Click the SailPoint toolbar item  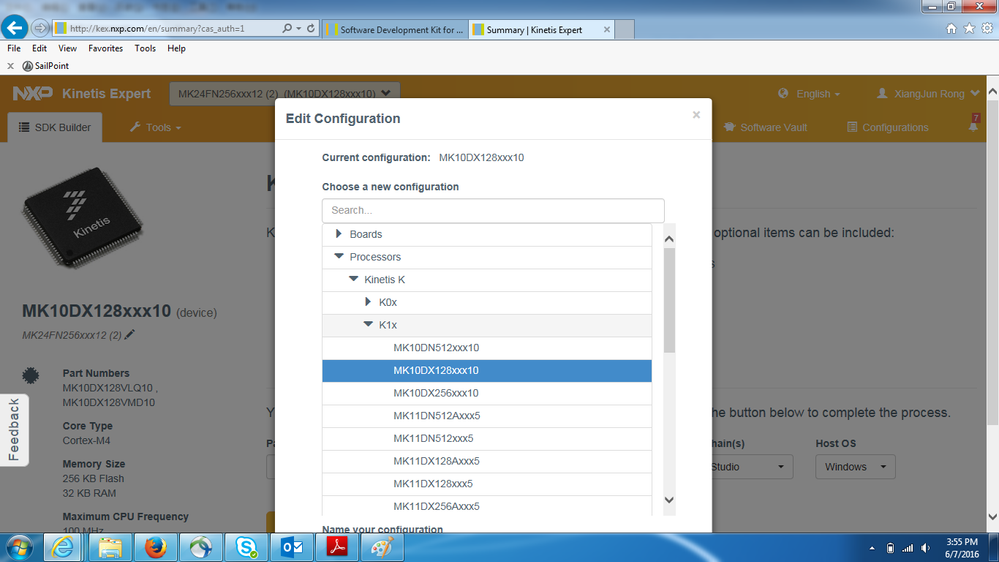coord(45,66)
